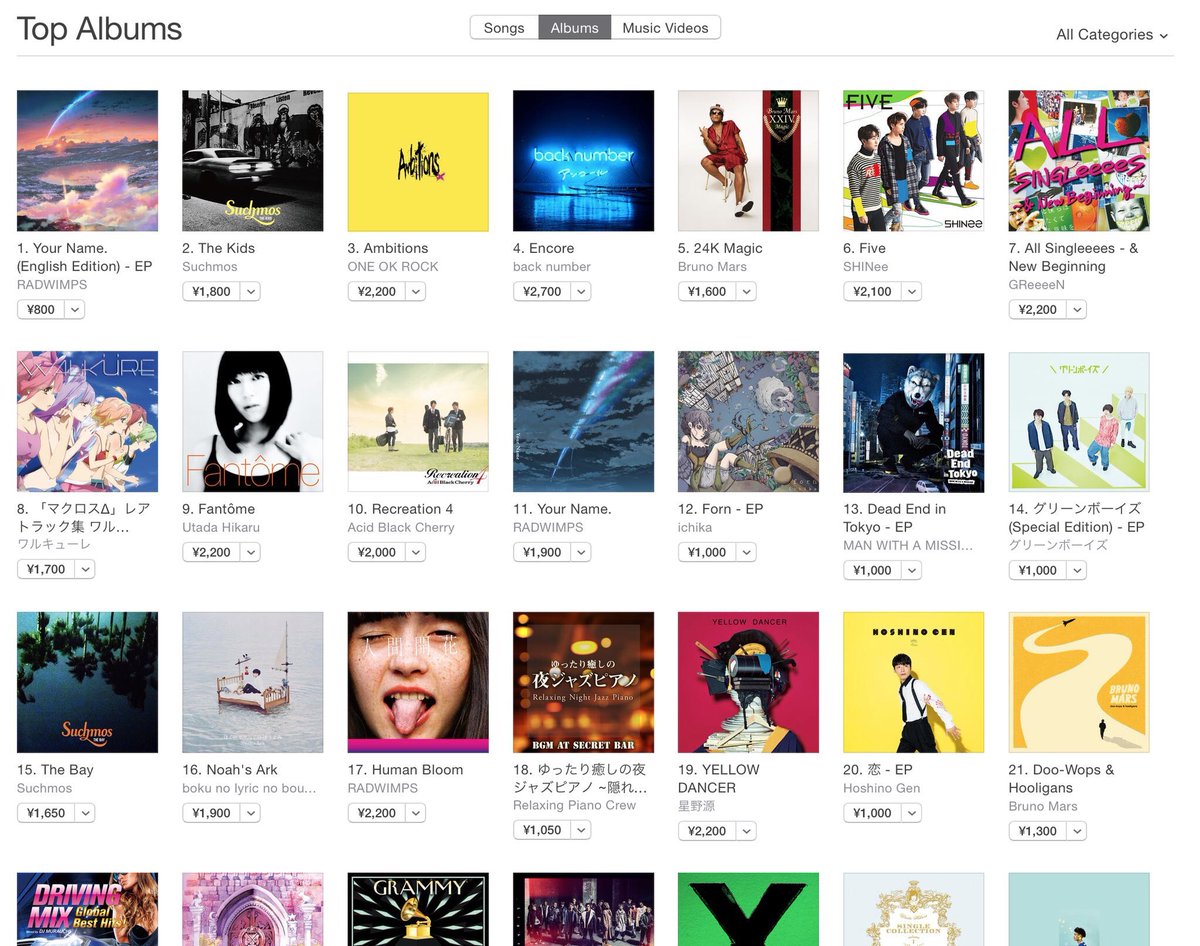Open the Walkure Macross album cover

point(87,422)
